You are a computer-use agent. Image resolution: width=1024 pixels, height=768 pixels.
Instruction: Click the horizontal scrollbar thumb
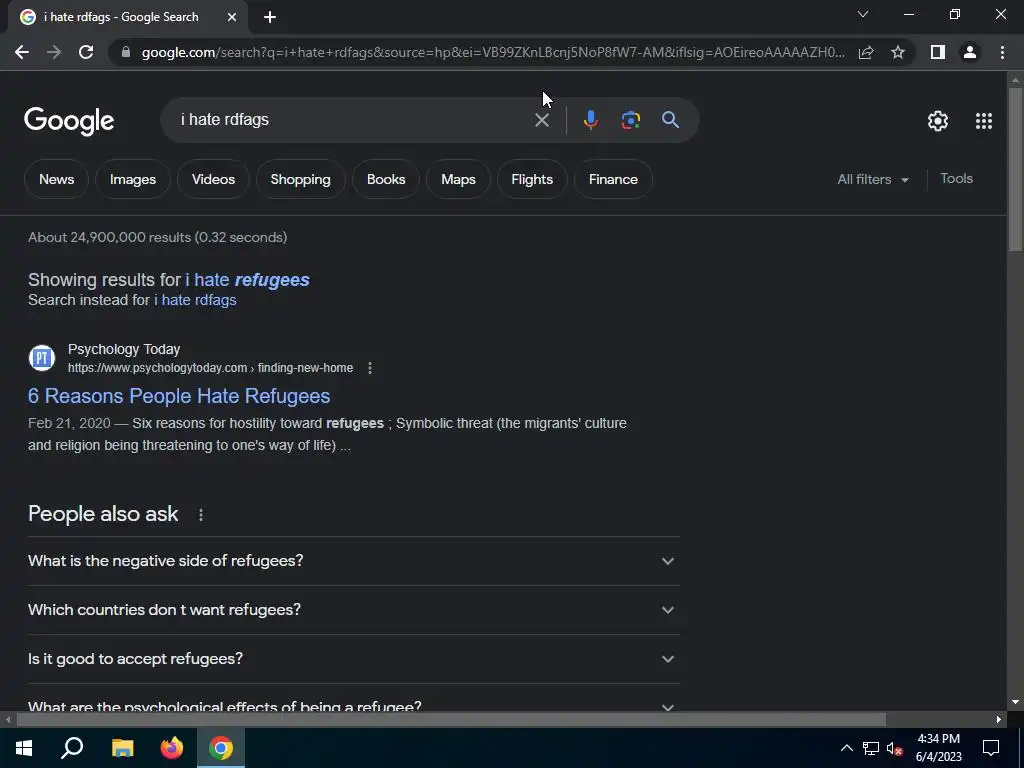[451, 720]
